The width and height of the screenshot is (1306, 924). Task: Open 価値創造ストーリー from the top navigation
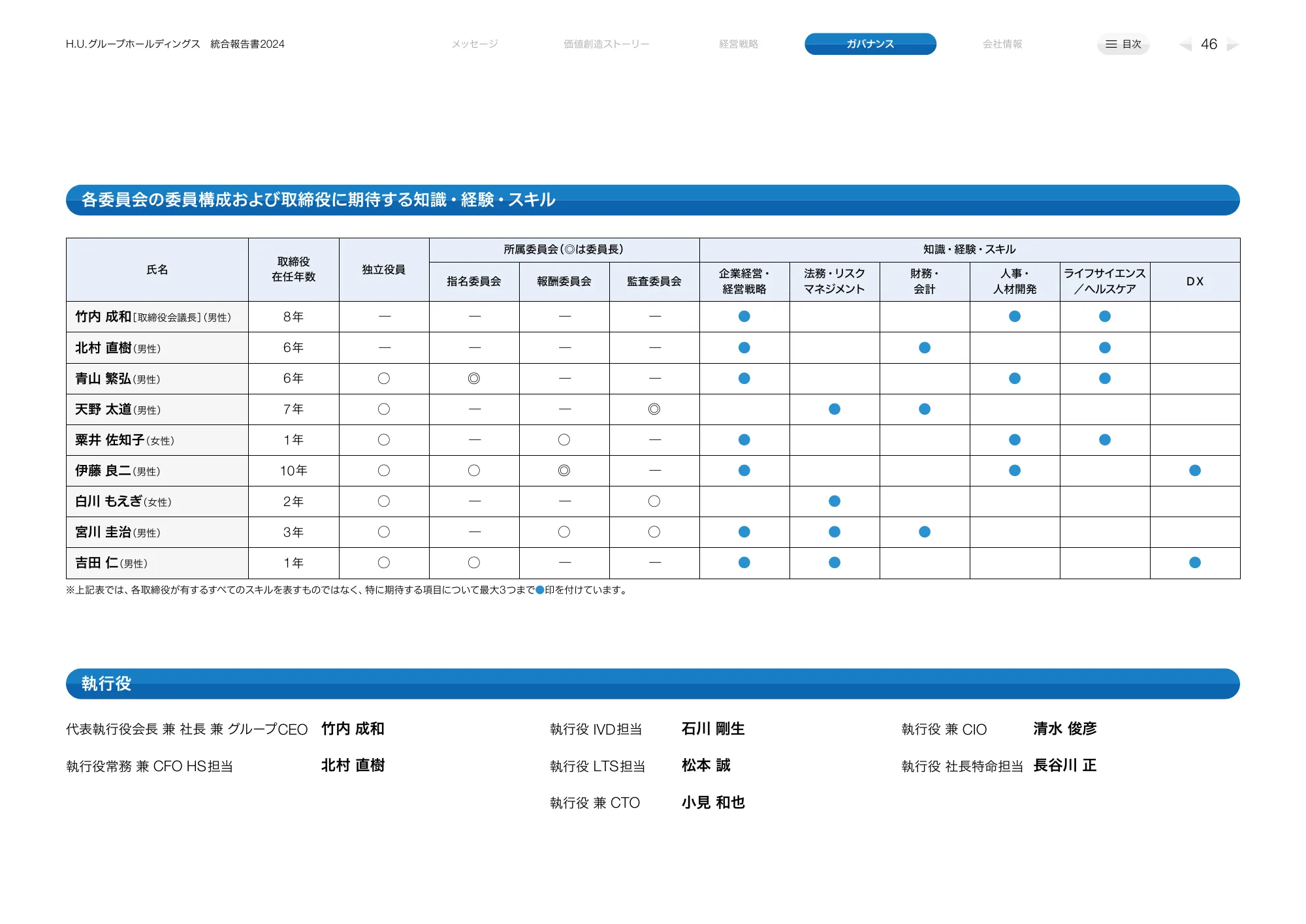tap(606, 44)
